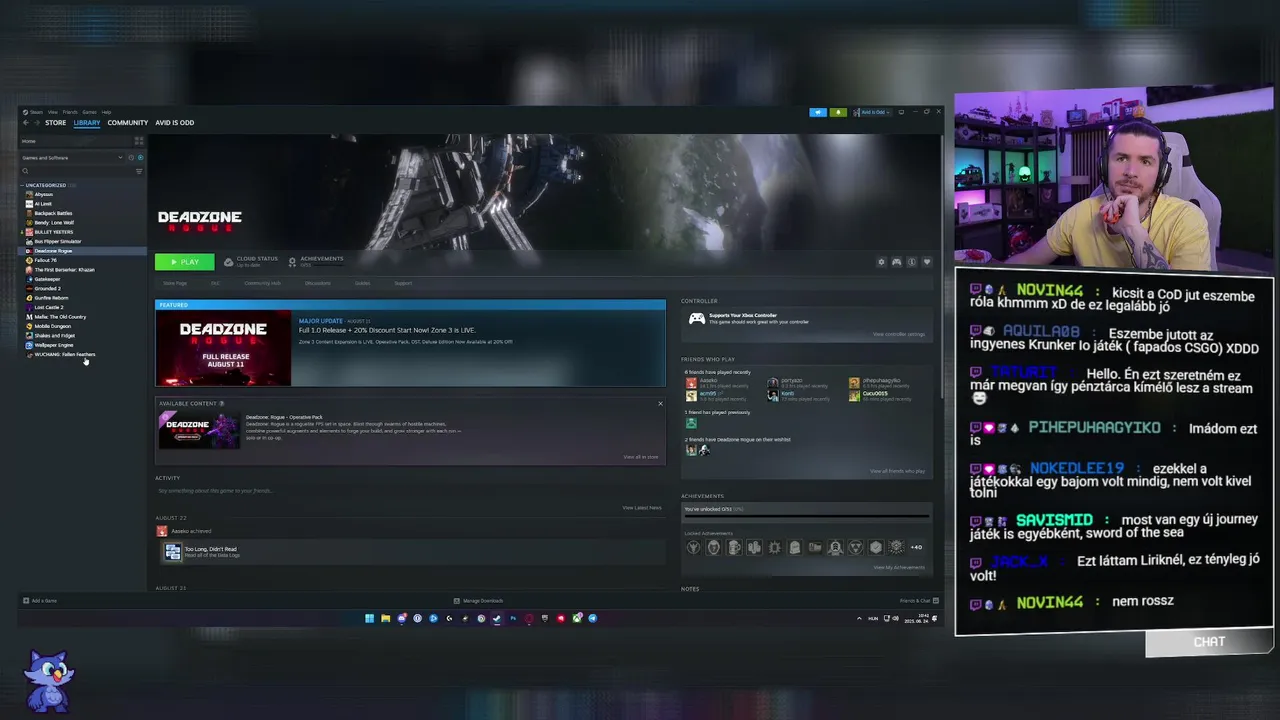Open the Too Long, Didn't Read achievement

[x=210, y=551]
